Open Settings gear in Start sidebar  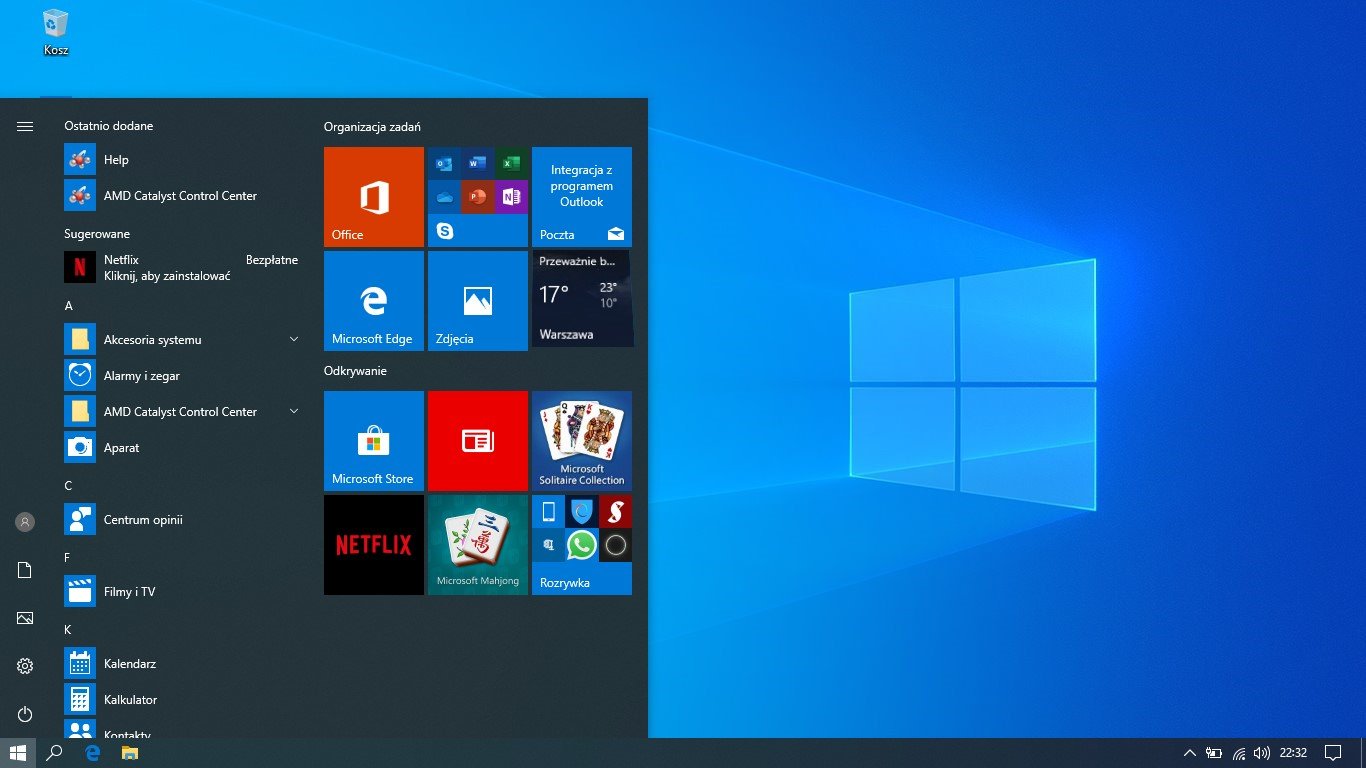click(25, 666)
